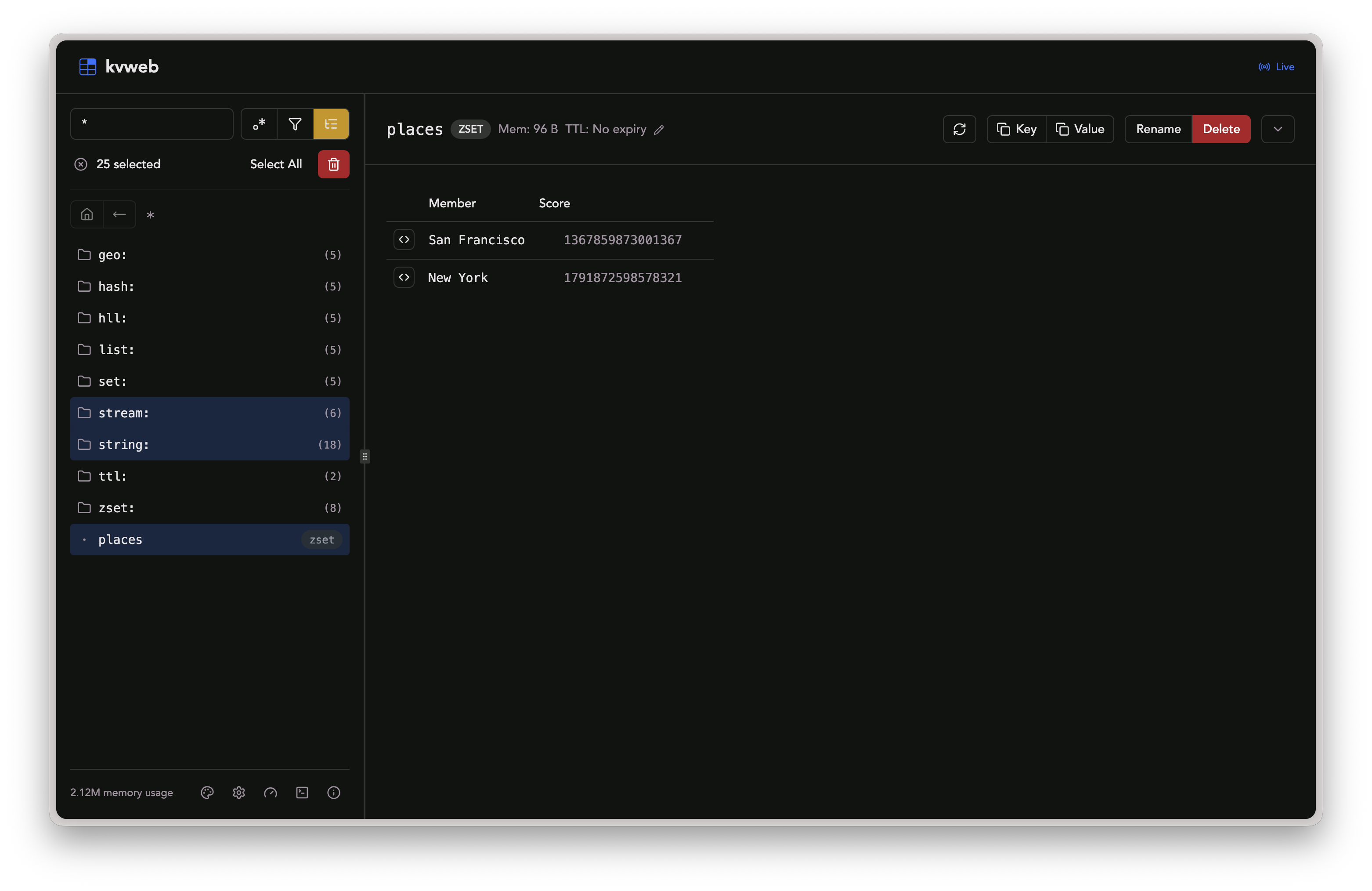Click the key pattern search field

152,124
